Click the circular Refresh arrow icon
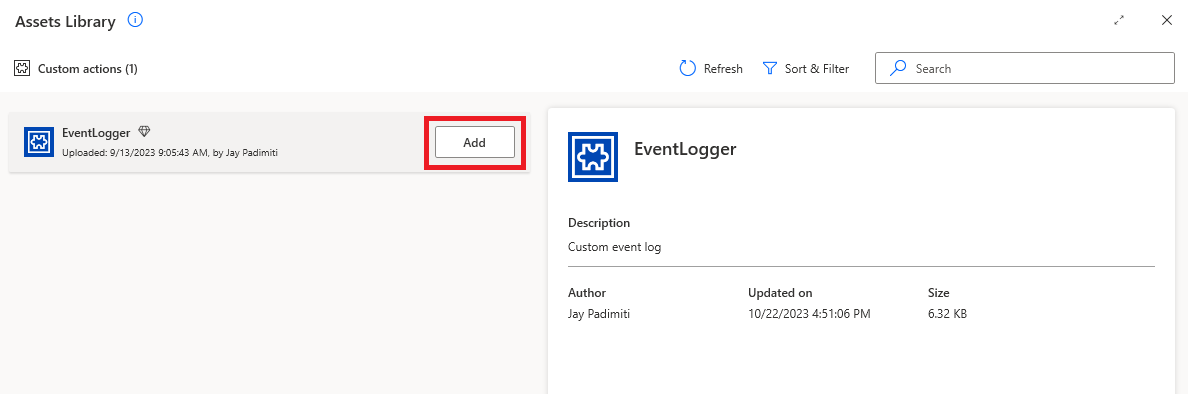 [687, 68]
